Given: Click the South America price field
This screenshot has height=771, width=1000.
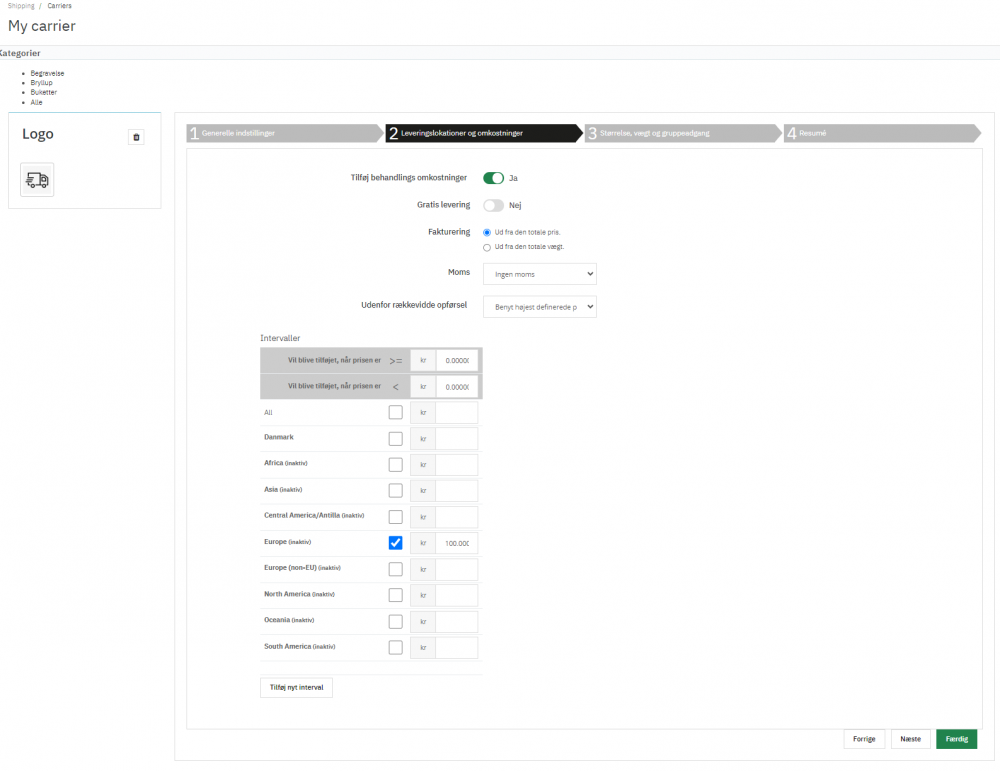Looking at the screenshot, I should 457,647.
